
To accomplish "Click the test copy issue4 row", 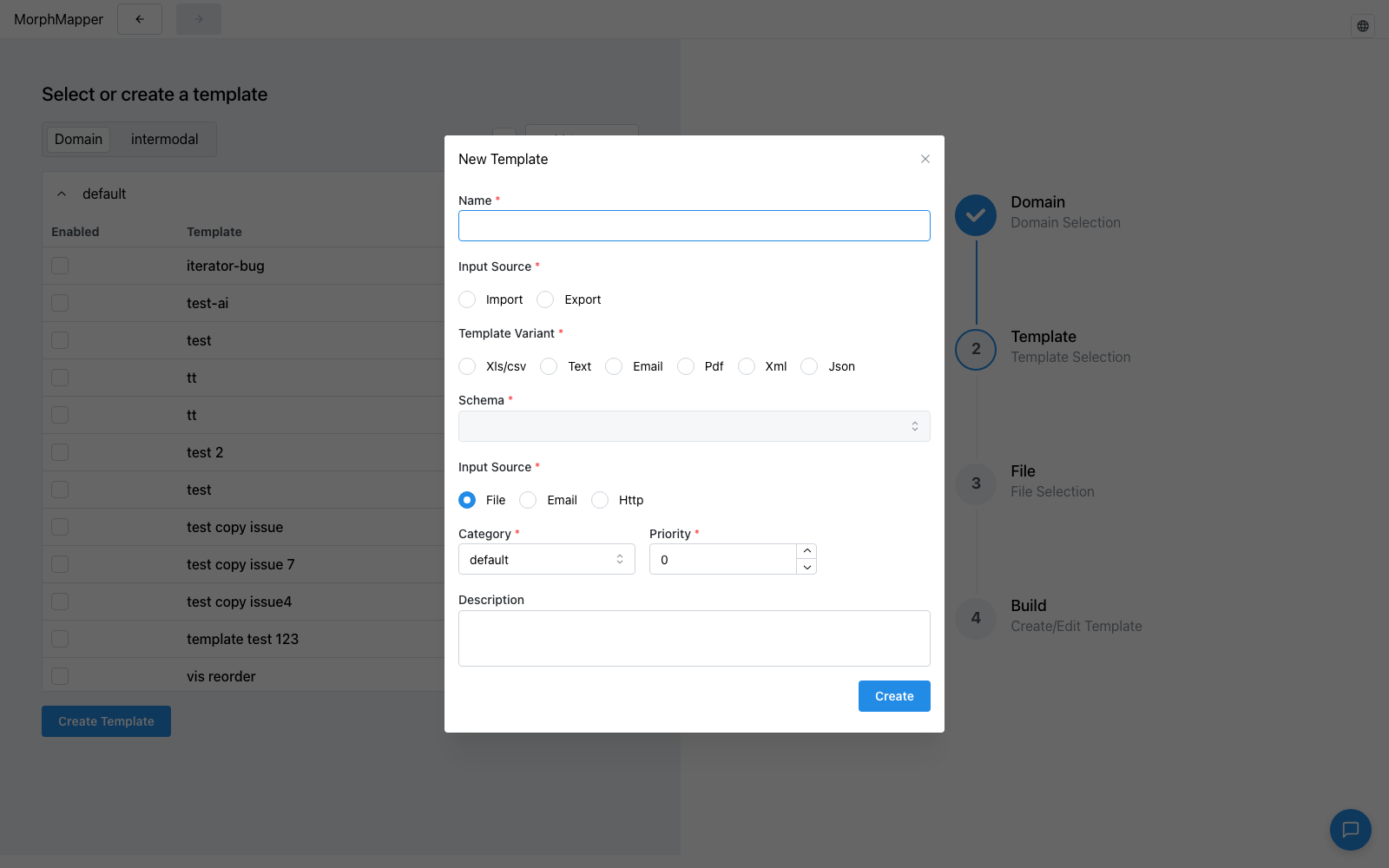I will [243, 602].
